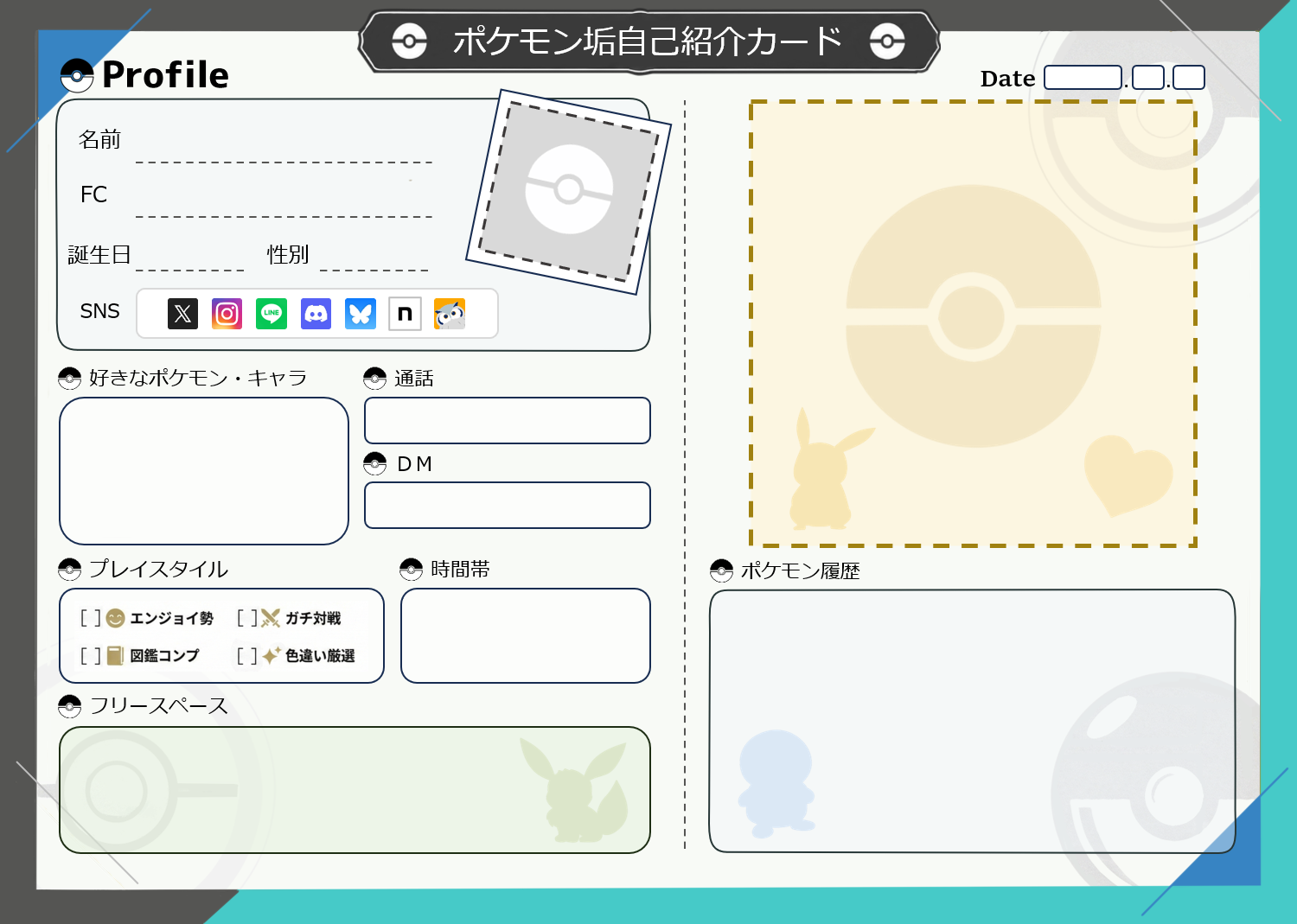The width and height of the screenshot is (1297, 924).
Task: Tick the 色違い厳選 bracket box
Action: tap(247, 656)
